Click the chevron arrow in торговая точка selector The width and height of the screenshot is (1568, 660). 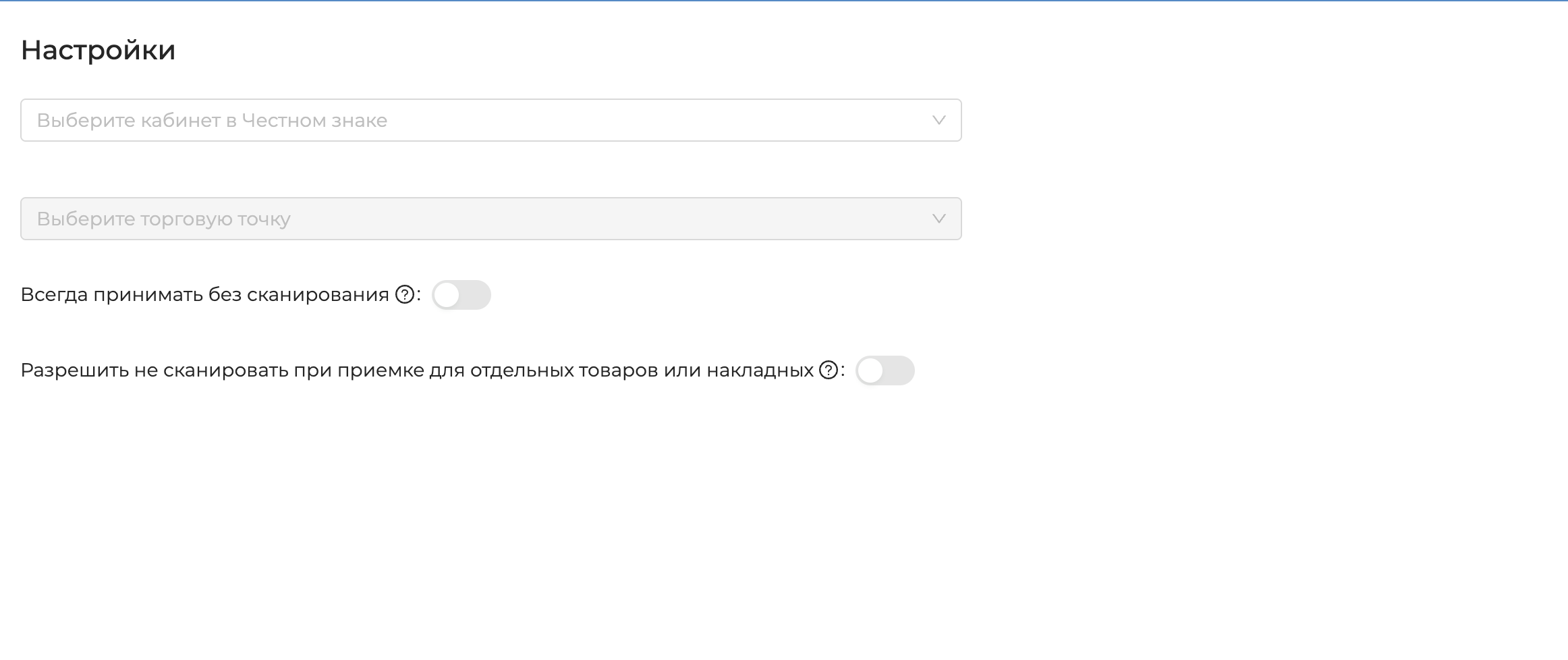[939, 219]
